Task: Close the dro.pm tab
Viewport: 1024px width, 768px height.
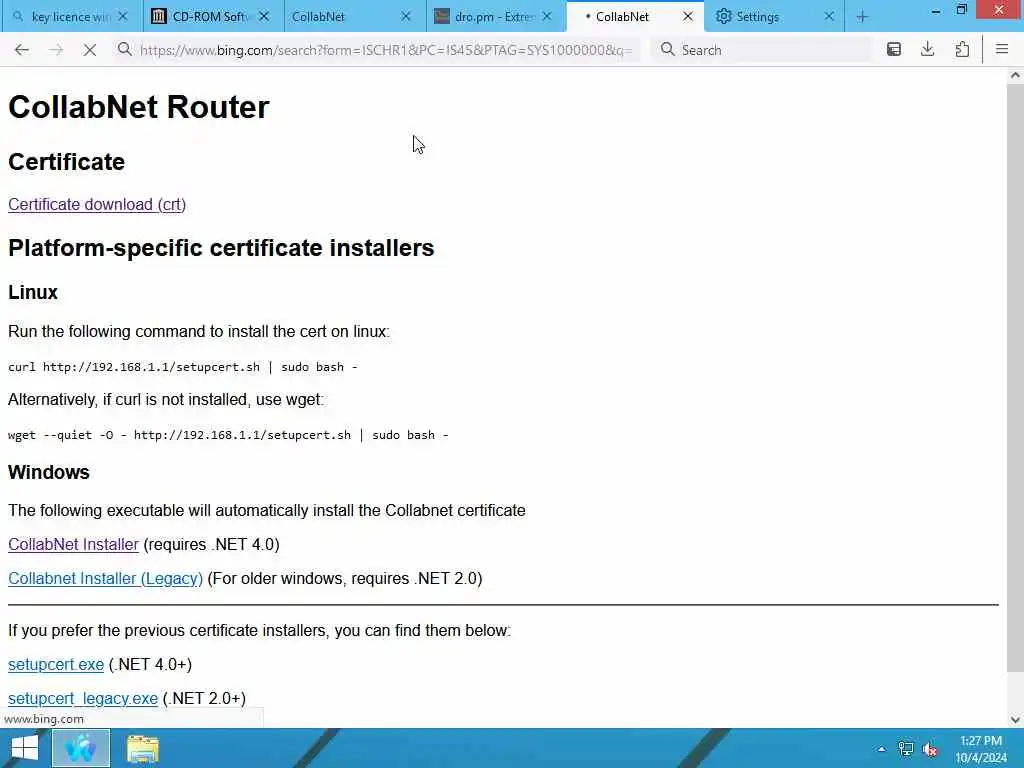Action: (547, 17)
